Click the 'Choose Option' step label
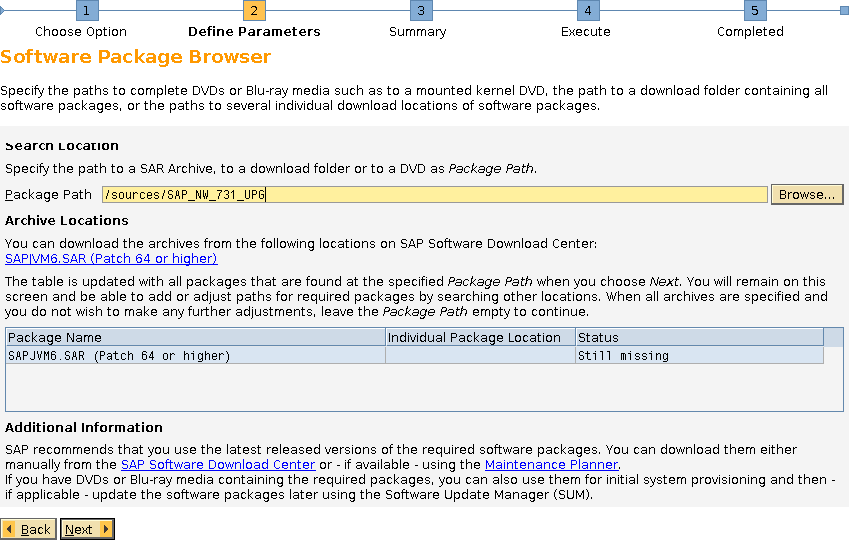The image size is (849, 540). coord(81,31)
